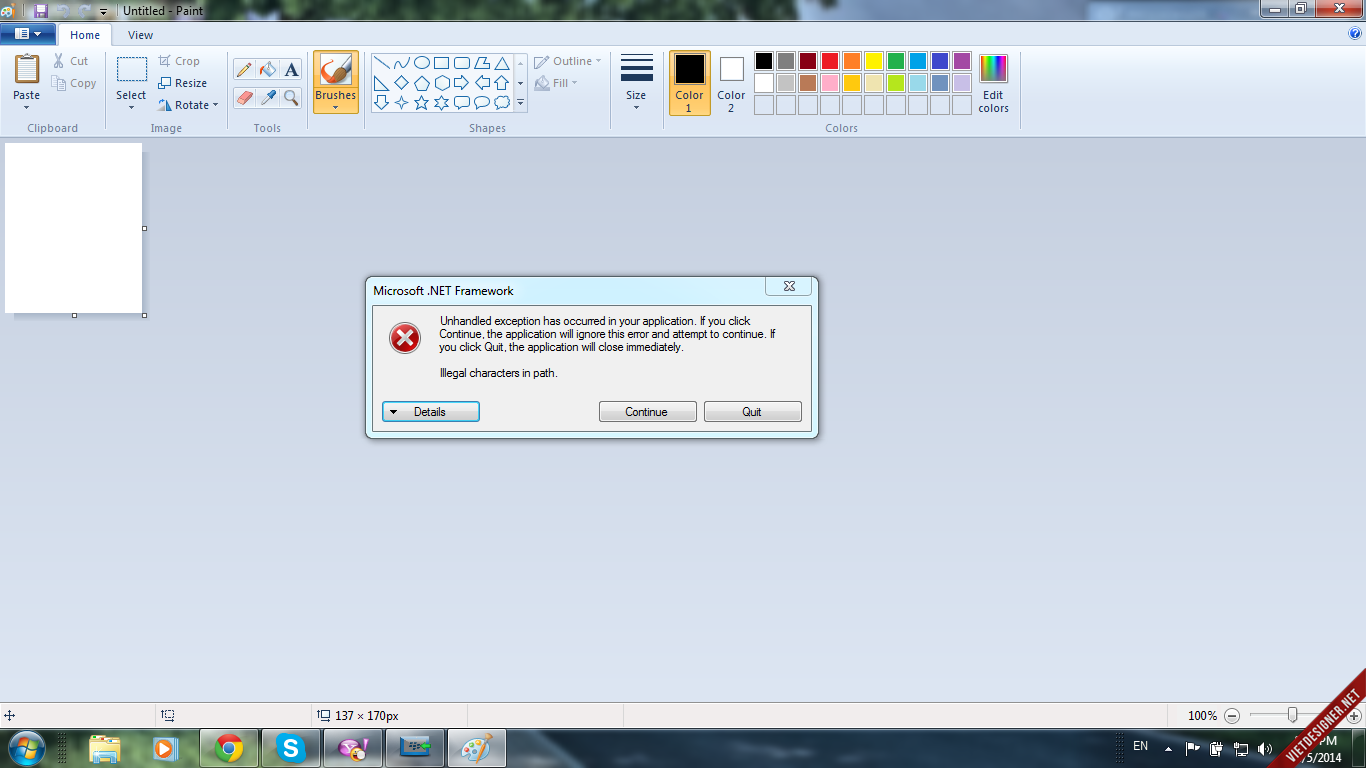Choose the Four-point star shape
Screen dimensions: 1366x768
[401, 102]
